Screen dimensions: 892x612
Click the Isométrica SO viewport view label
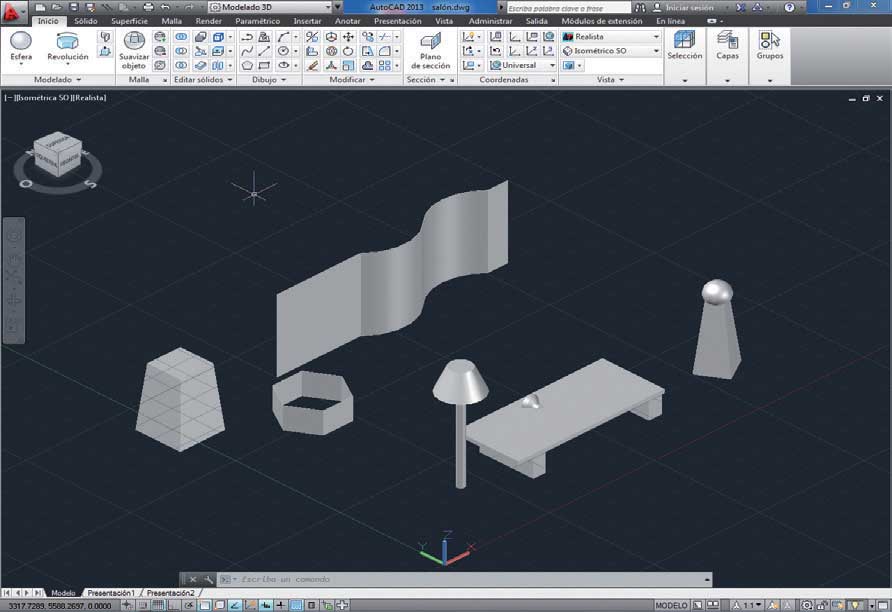tap(44, 98)
